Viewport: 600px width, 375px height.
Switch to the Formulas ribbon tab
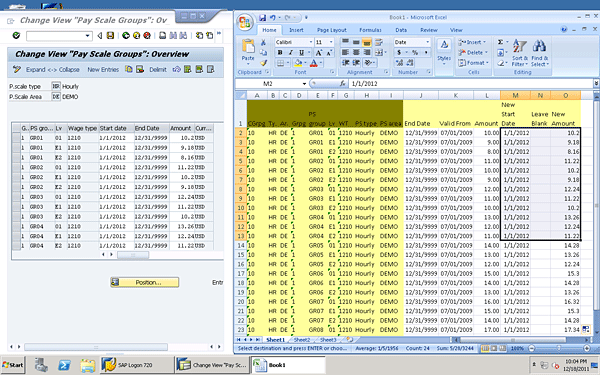370,30
